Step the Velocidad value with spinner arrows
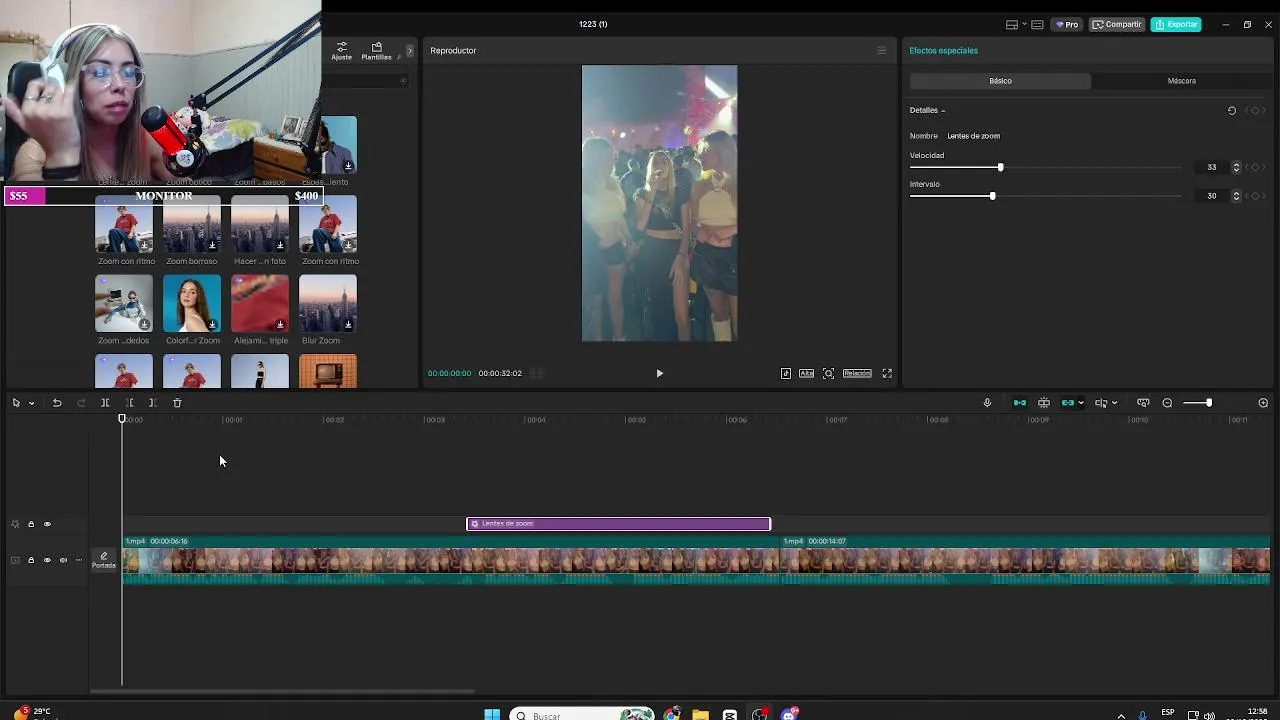Screen dimensions: 1280x720 coord(1236,167)
